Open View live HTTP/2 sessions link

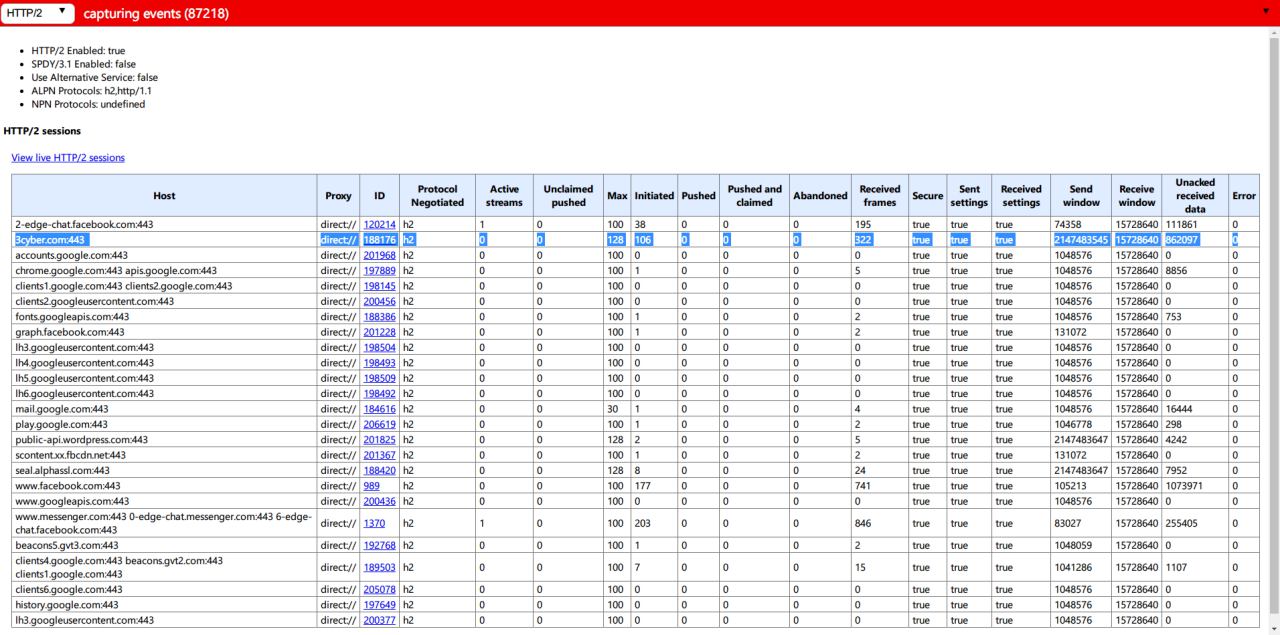pyautogui.click(x=68, y=158)
